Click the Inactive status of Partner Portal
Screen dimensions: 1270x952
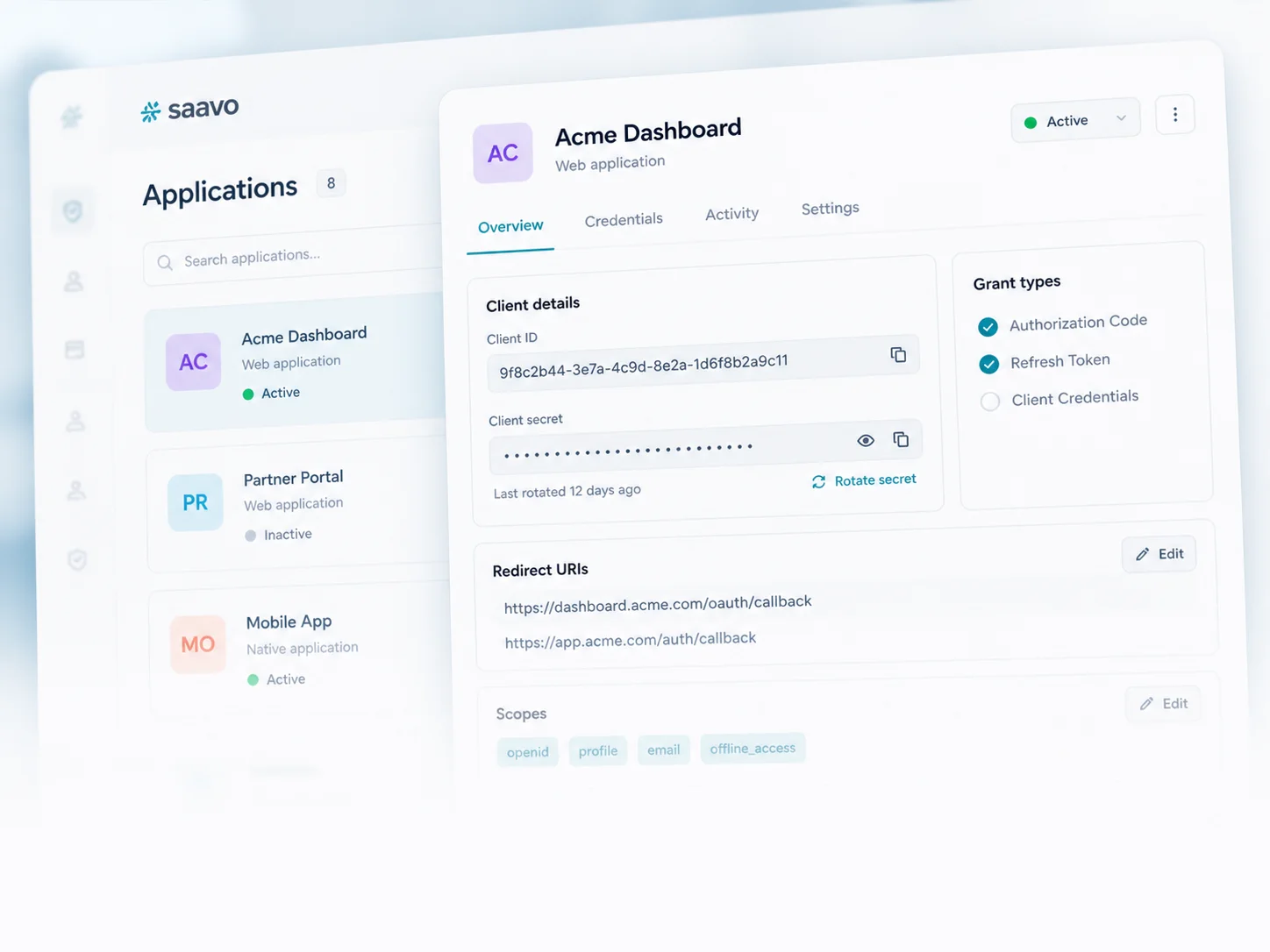[x=279, y=535]
